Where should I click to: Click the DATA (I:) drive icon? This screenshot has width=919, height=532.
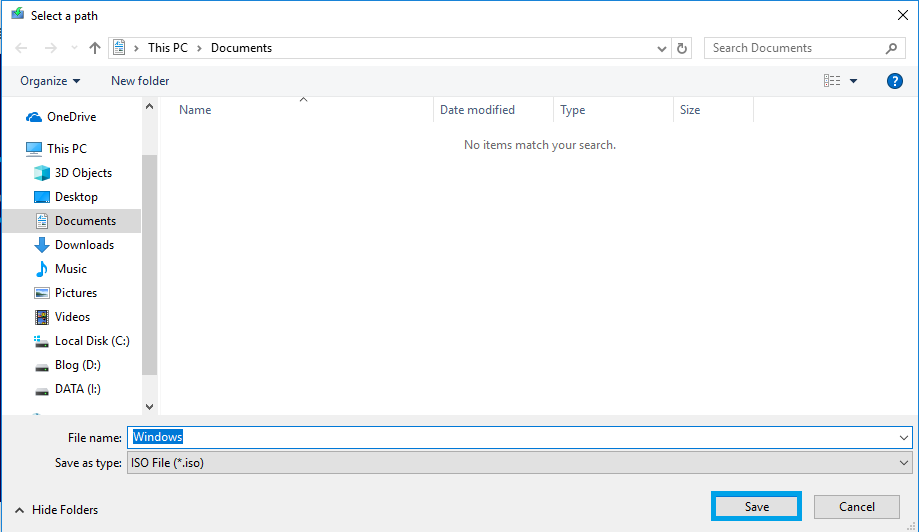[x=42, y=391]
